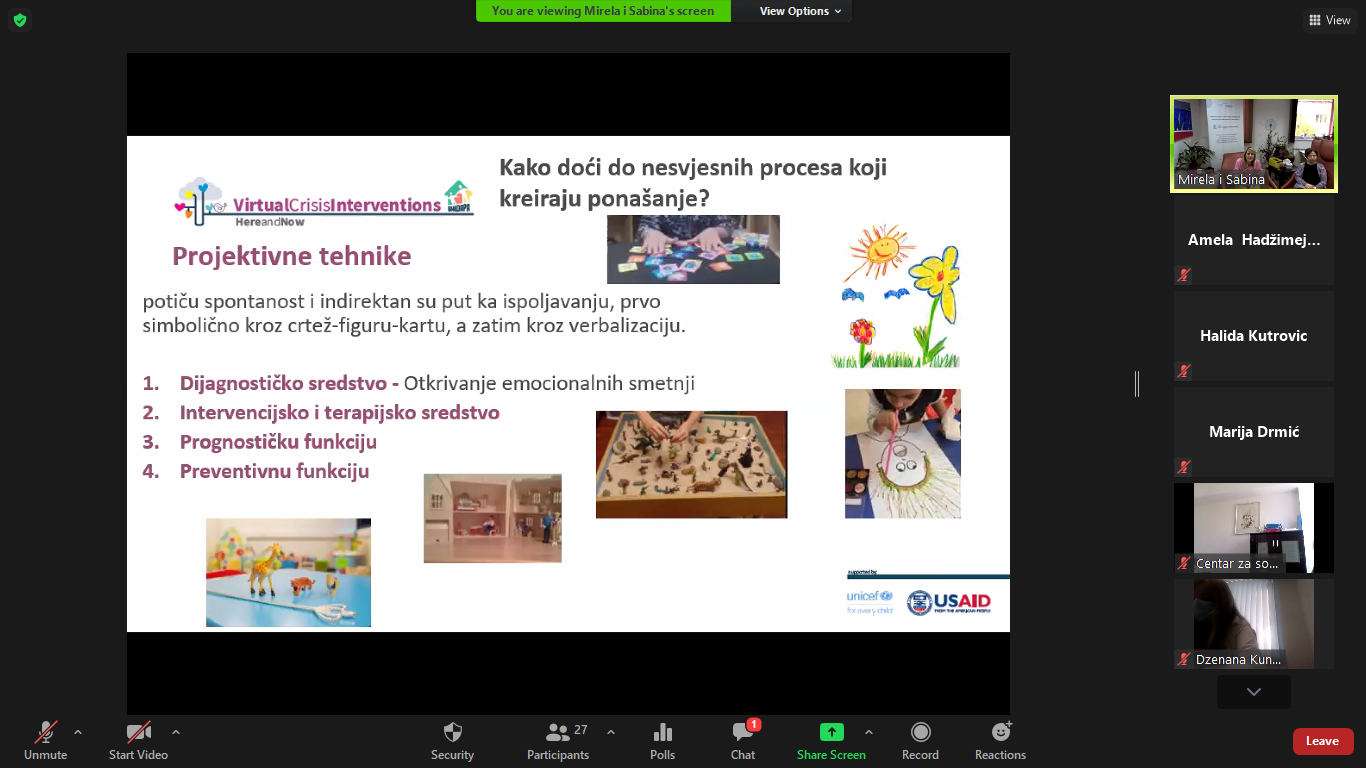Image resolution: width=1366 pixels, height=768 pixels.
Task: Toggle Start Video camera on
Action: pos(138,732)
